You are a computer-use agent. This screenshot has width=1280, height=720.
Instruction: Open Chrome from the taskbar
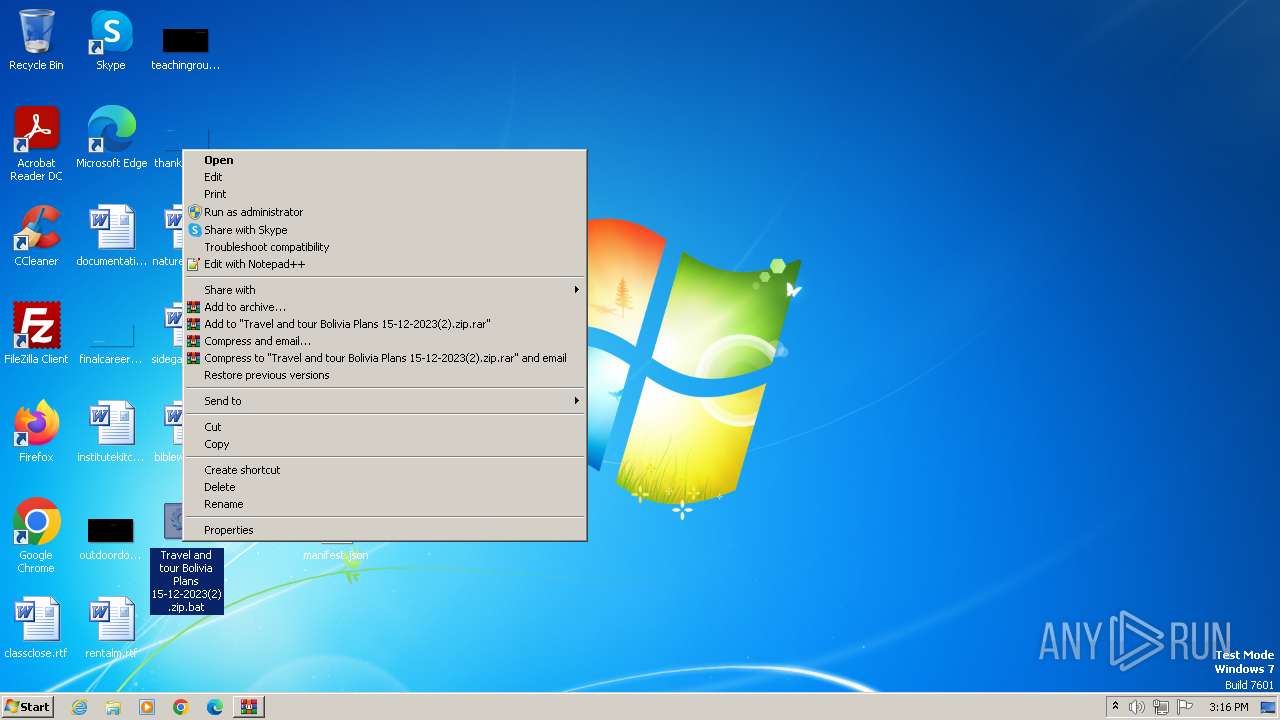(x=181, y=707)
